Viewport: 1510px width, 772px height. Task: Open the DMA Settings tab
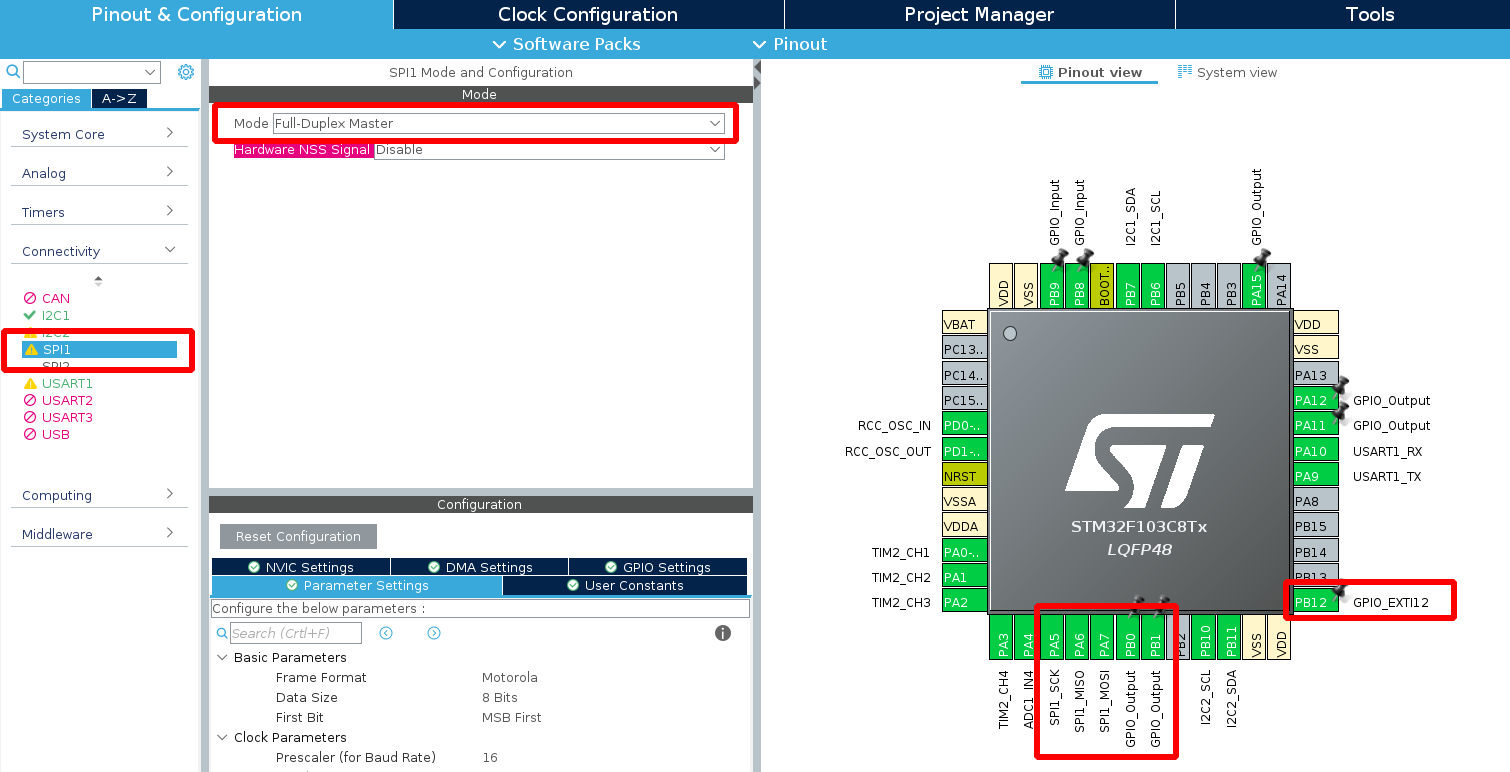click(x=480, y=567)
